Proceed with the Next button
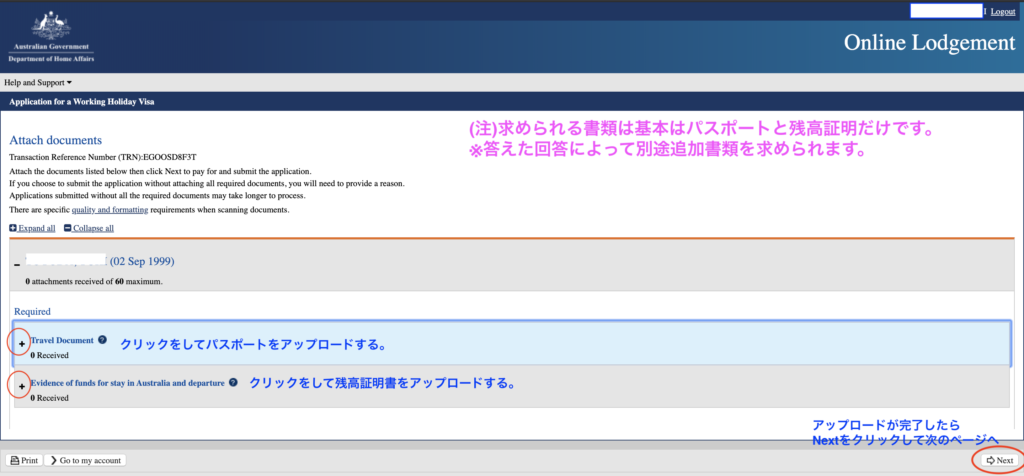 click(x=999, y=460)
